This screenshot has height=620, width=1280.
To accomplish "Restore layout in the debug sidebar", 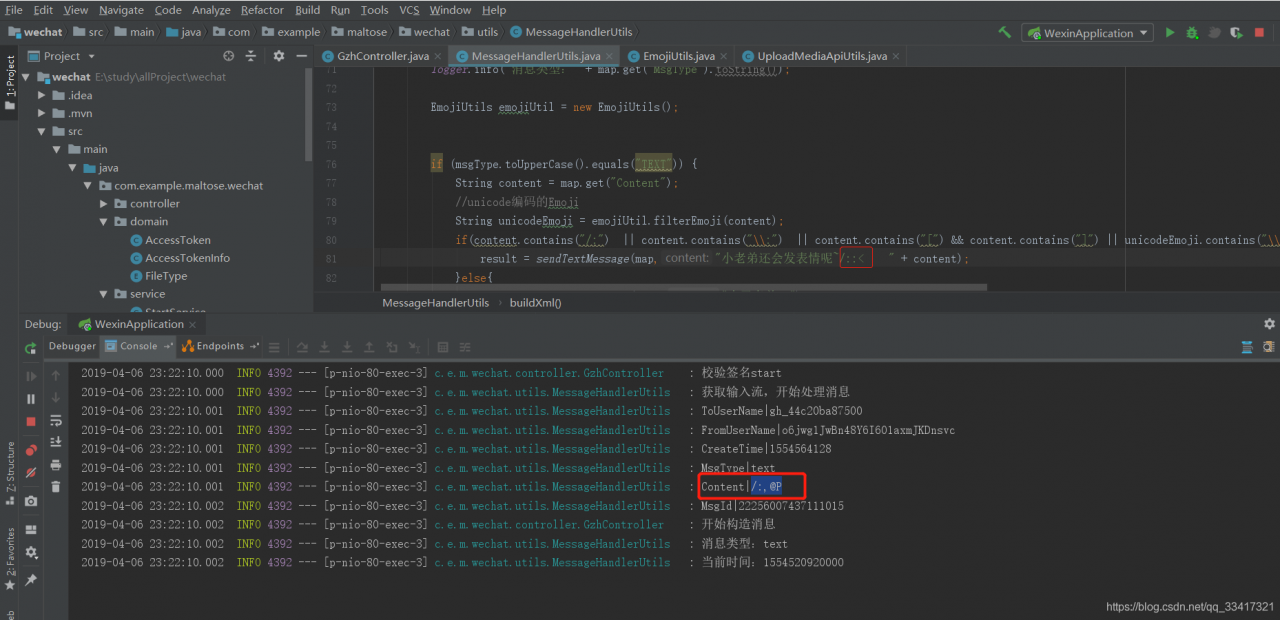I will pyautogui.click(x=31, y=529).
